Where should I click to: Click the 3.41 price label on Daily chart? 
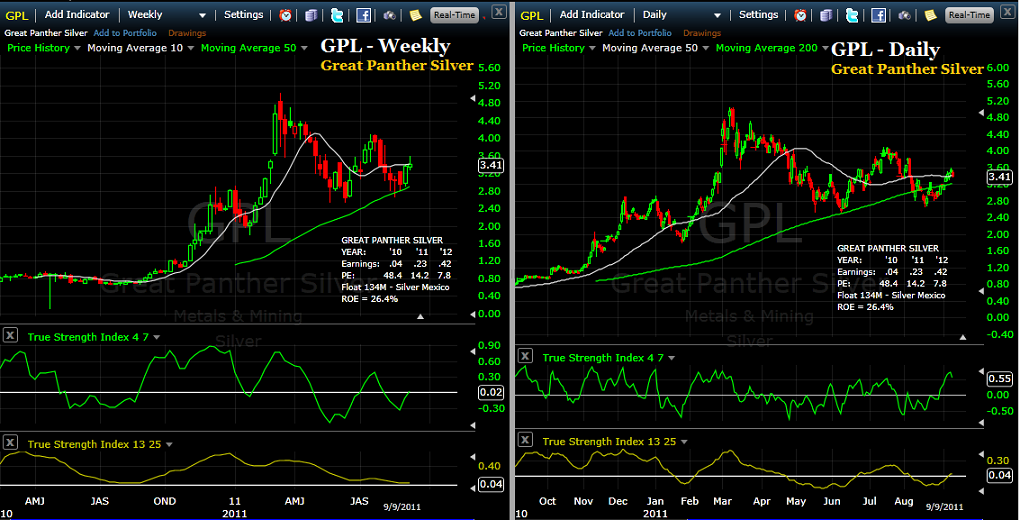point(1000,176)
